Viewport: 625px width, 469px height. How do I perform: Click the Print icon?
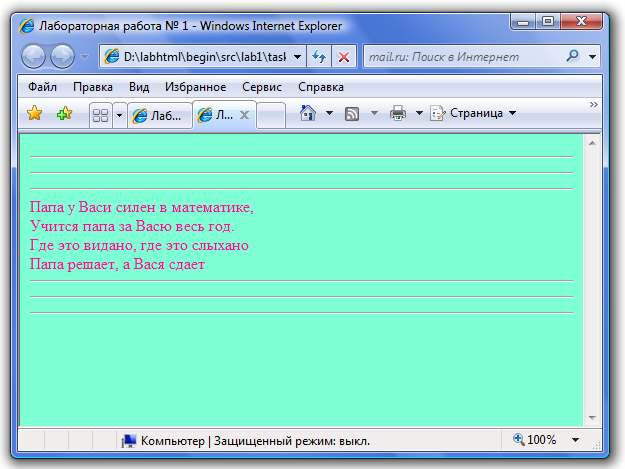(397, 113)
